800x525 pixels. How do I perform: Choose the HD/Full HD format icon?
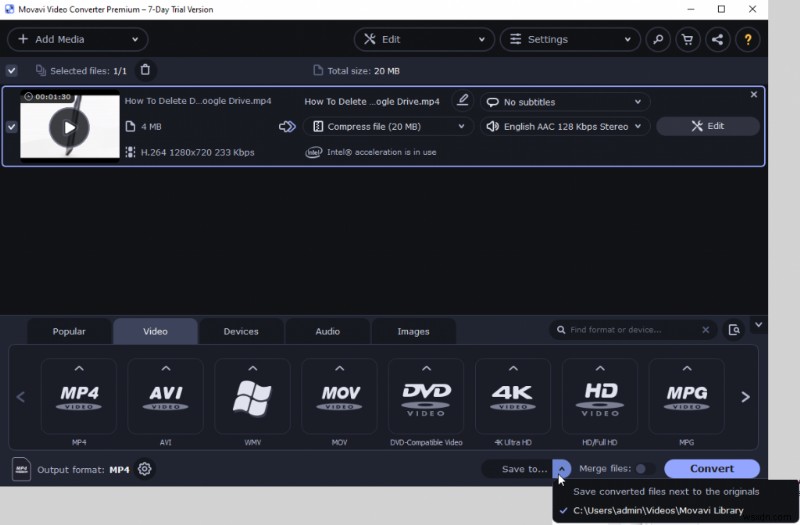click(599, 397)
